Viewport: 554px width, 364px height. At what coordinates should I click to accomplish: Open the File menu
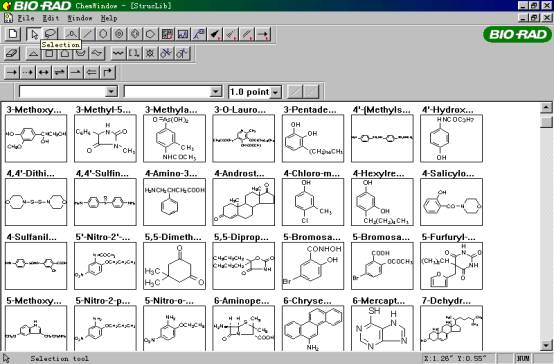point(26,18)
